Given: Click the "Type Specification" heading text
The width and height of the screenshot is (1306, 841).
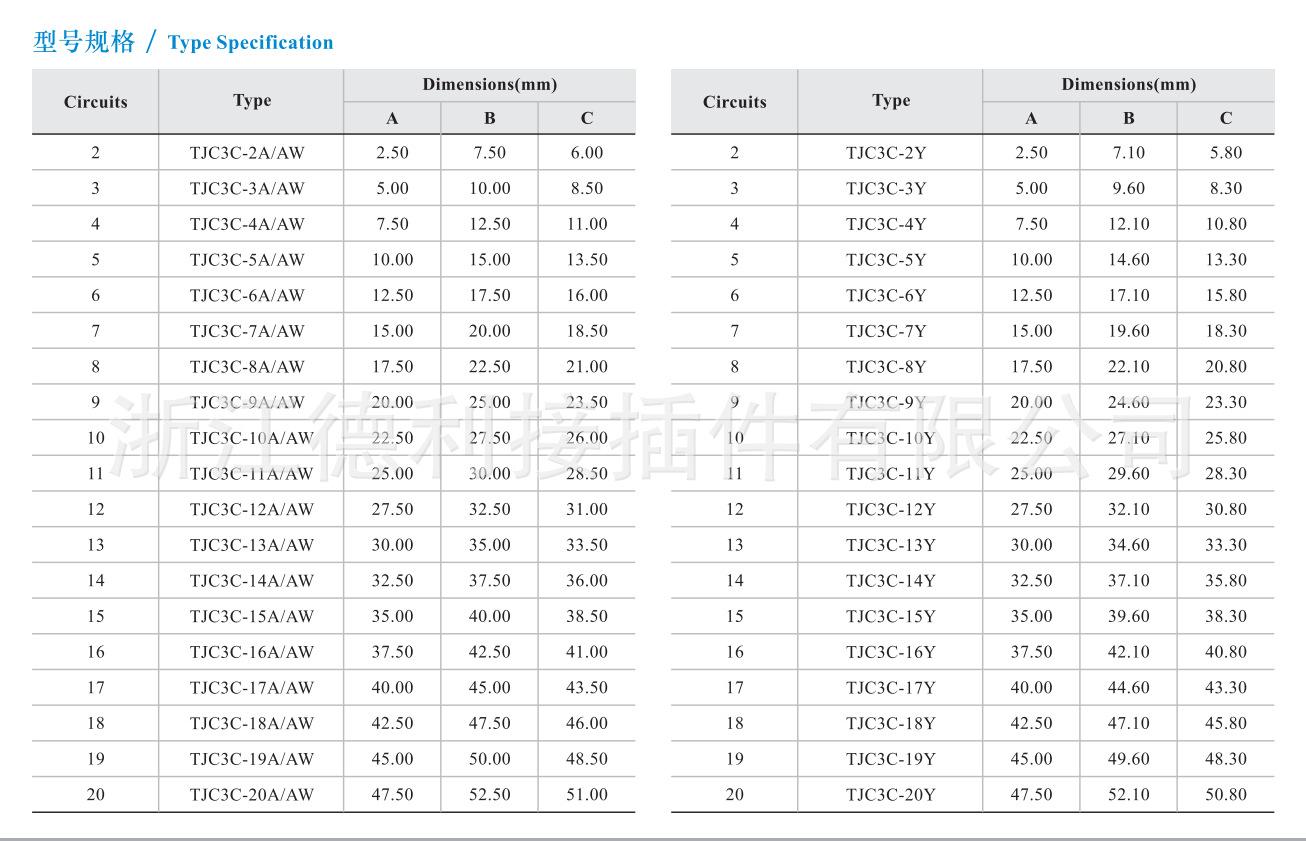Looking at the screenshot, I should 250,43.
